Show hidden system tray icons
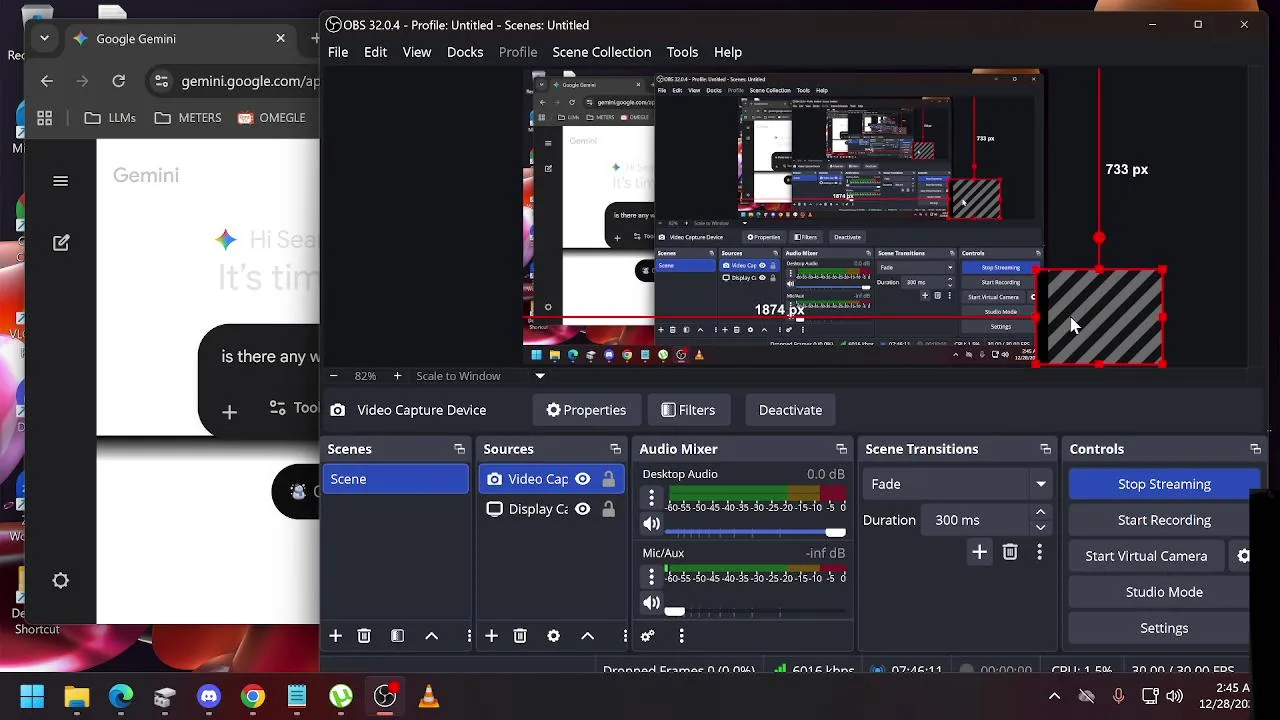Image resolution: width=1280 pixels, height=720 pixels. coord(1054,696)
